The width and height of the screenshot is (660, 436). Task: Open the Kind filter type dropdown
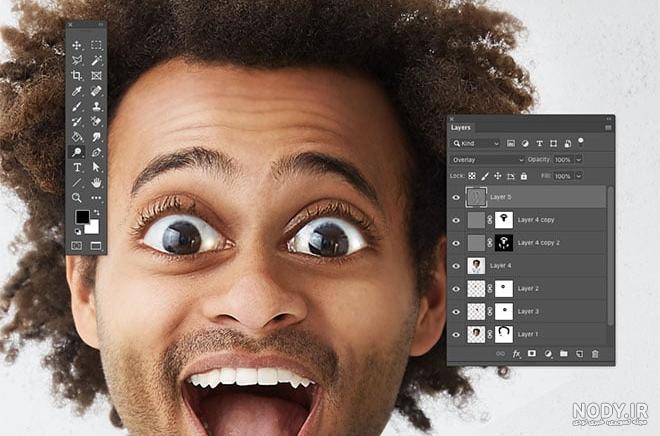[x=476, y=144]
